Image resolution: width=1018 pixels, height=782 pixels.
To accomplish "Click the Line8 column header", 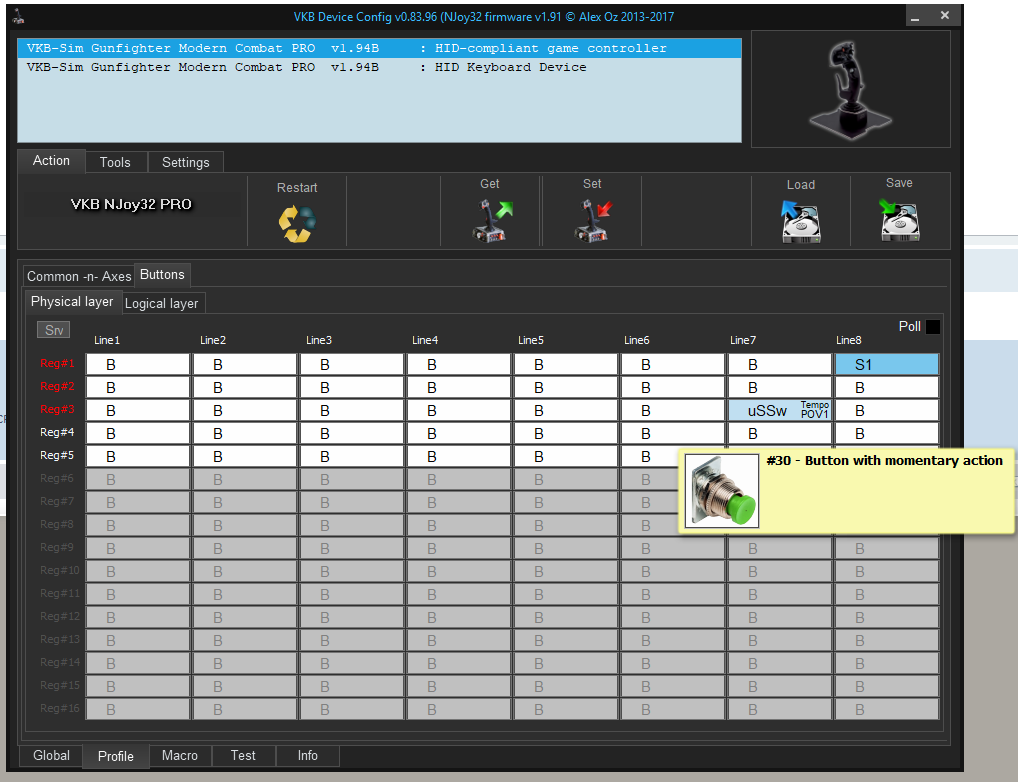I will click(x=849, y=340).
